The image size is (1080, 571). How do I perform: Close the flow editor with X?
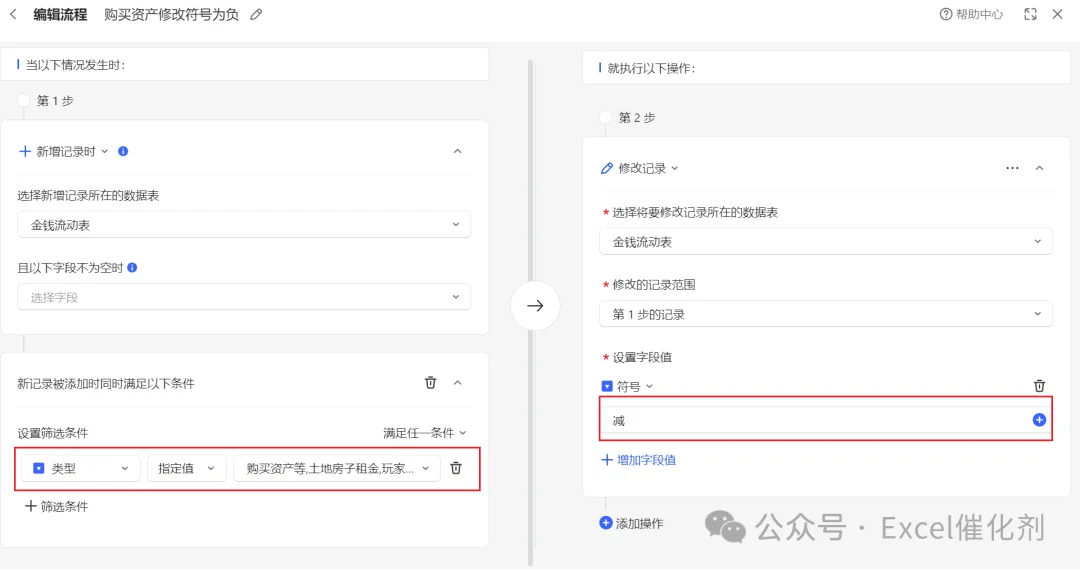pyautogui.click(x=1057, y=14)
